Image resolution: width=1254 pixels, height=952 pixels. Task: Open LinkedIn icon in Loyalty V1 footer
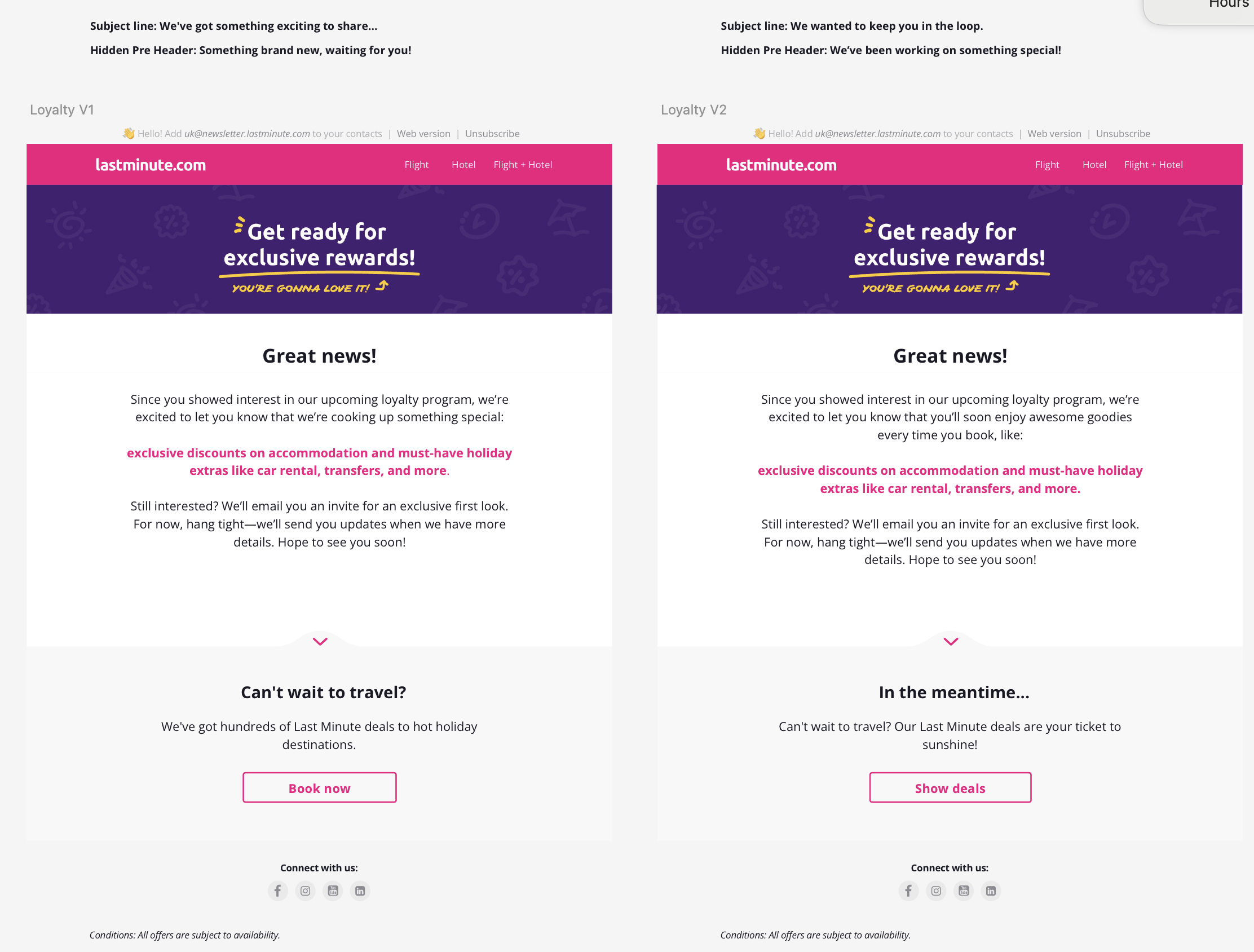coord(360,891)
